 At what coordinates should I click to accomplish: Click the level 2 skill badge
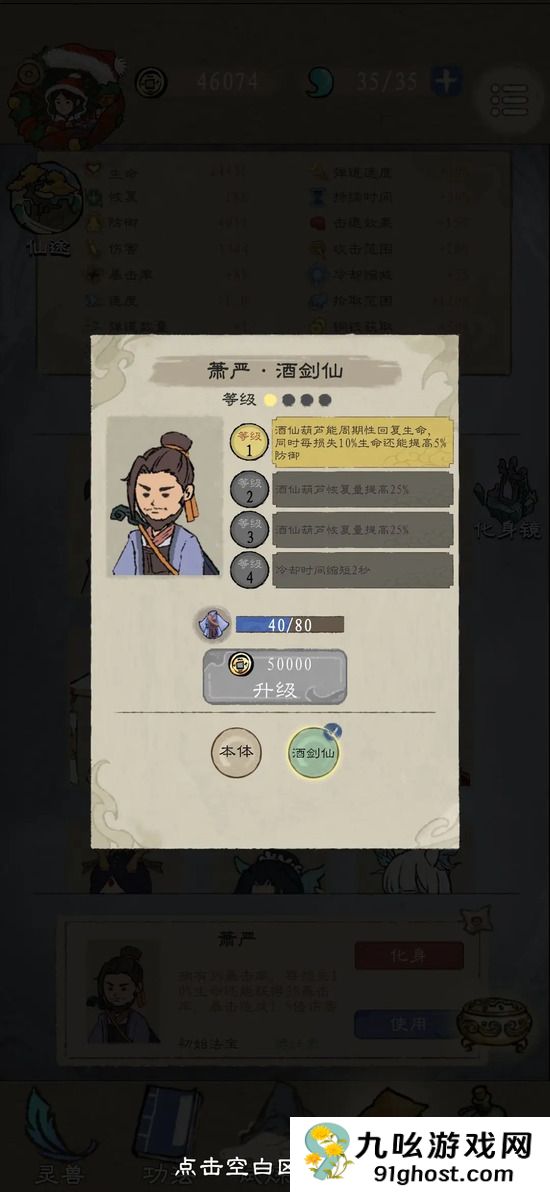[x=250, y=489]
